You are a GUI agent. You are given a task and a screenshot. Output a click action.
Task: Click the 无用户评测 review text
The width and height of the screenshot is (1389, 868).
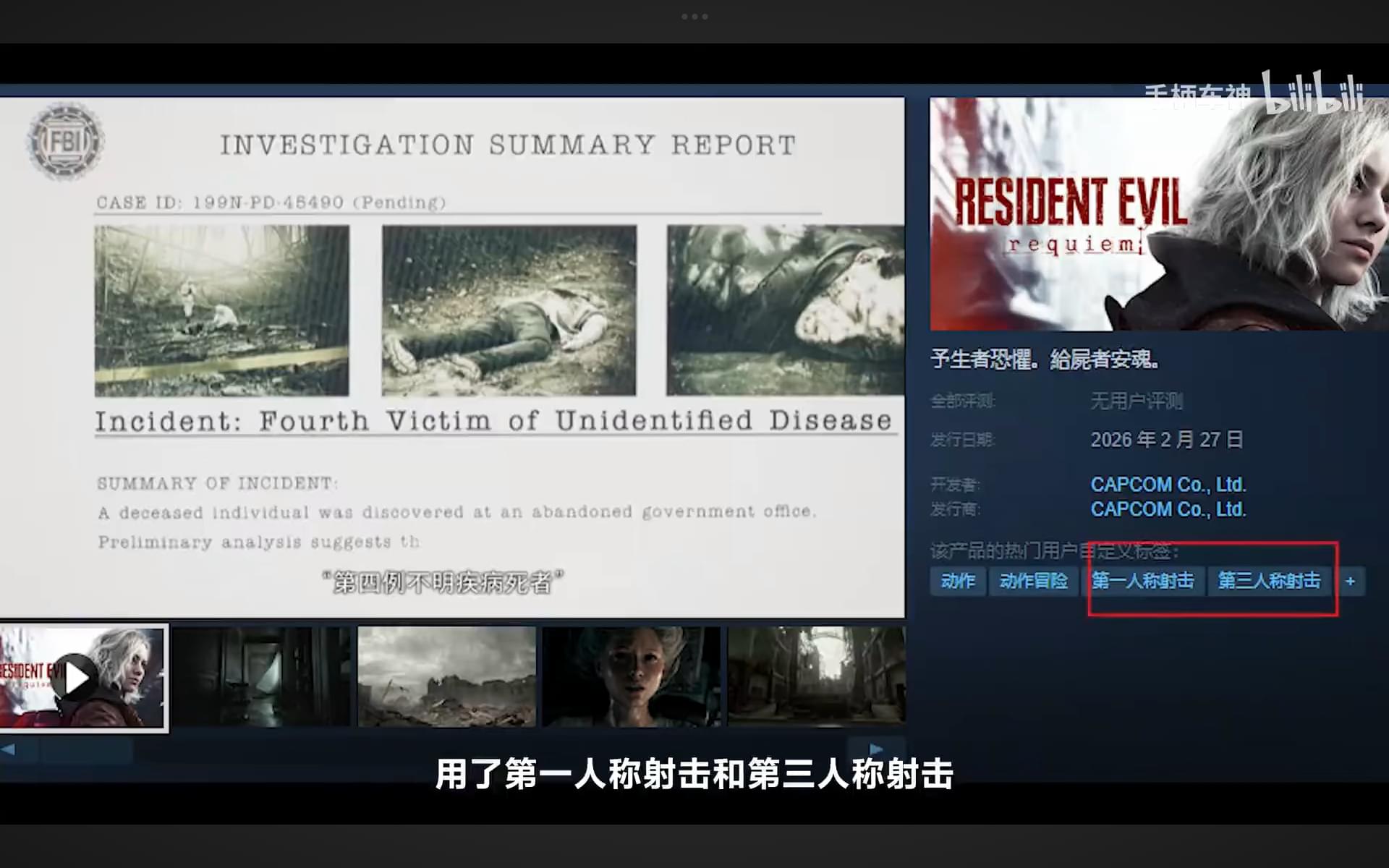tap(1136, 401)
